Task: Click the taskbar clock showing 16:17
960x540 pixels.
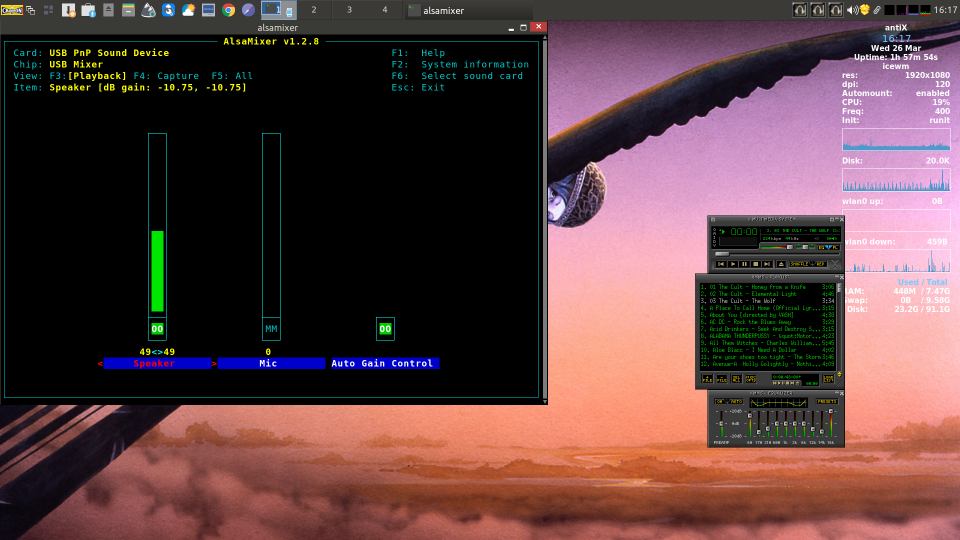Action: [946, 10]
